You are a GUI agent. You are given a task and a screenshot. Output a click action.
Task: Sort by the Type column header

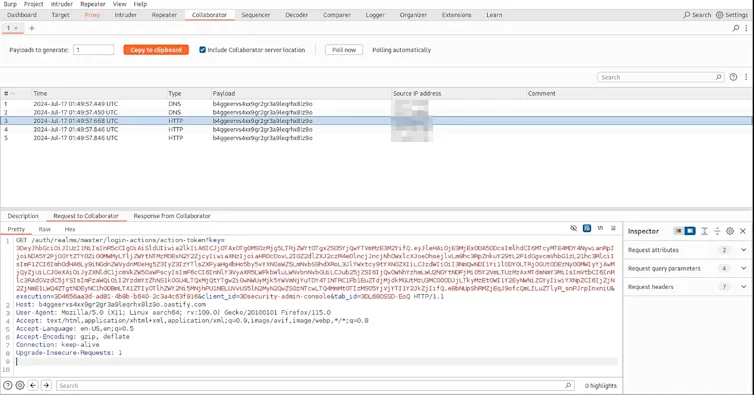pos(188,93)
